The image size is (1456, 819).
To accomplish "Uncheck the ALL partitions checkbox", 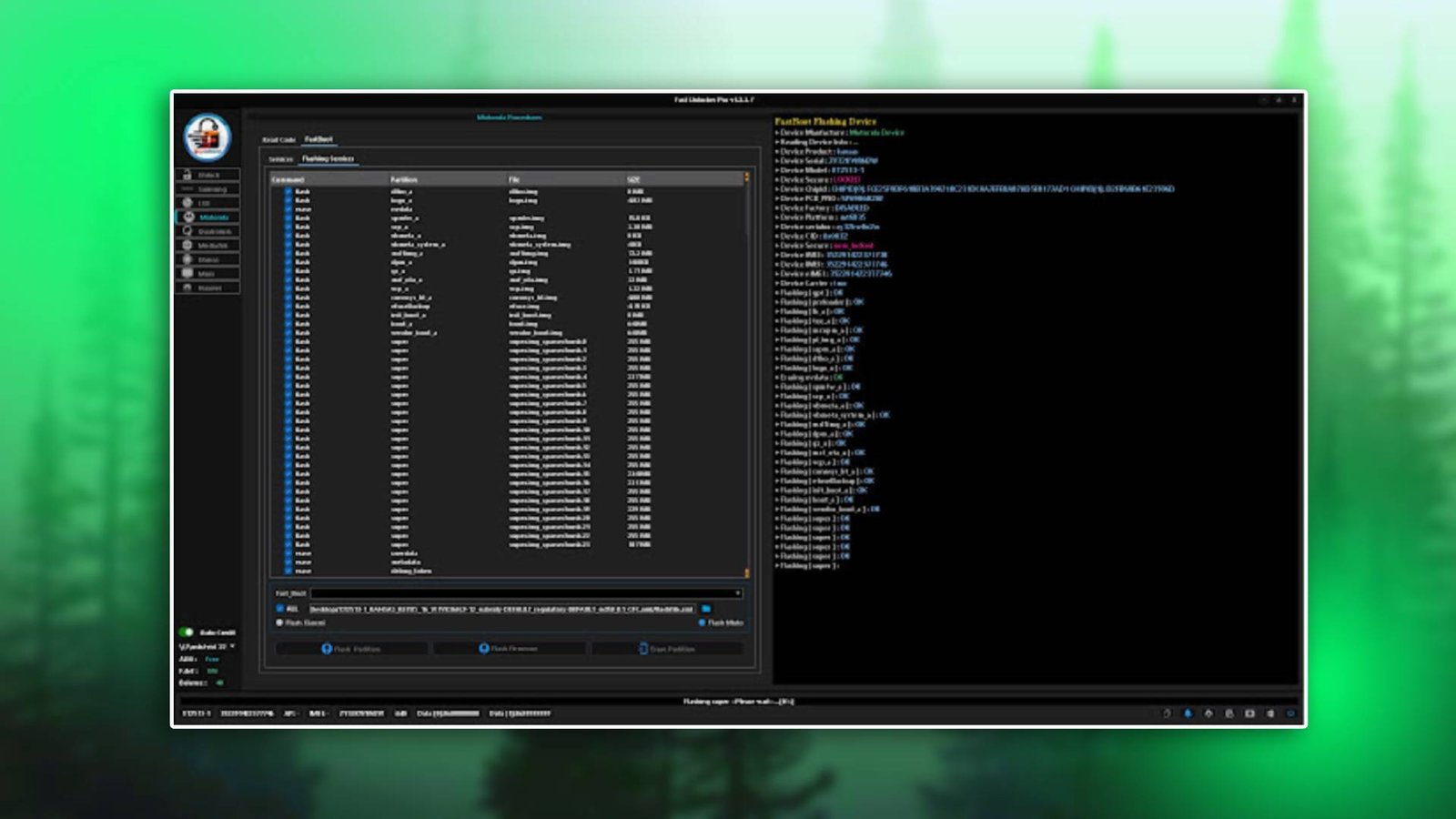I will click(x=279, y=610).
